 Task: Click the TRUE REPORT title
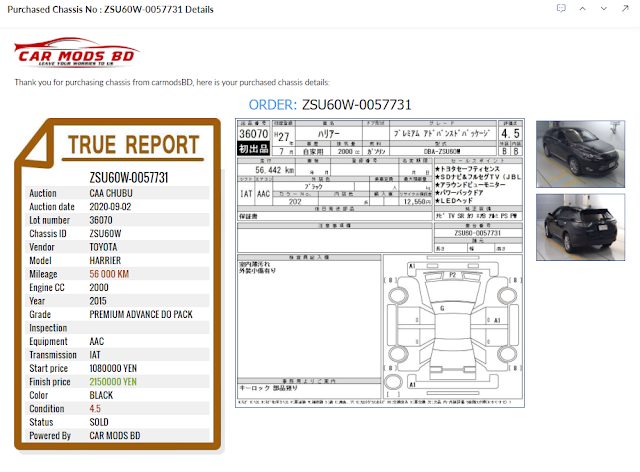point(133,145)
